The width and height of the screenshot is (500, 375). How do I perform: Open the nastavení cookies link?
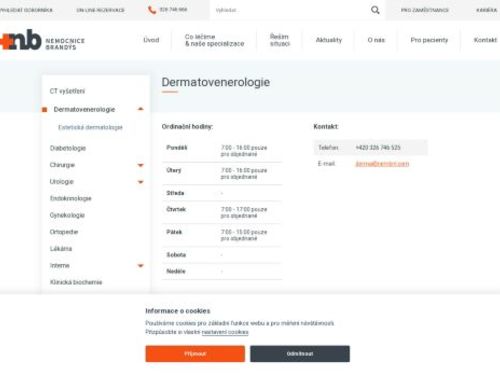click(225, 332)
